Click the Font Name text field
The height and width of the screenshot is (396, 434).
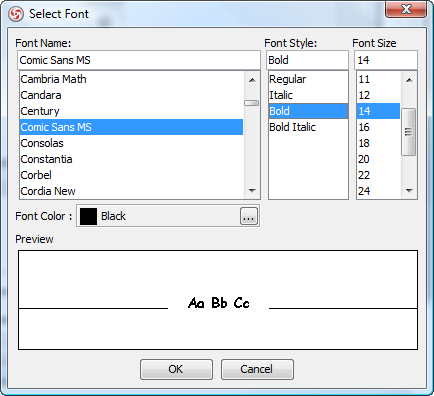point(139,60)
